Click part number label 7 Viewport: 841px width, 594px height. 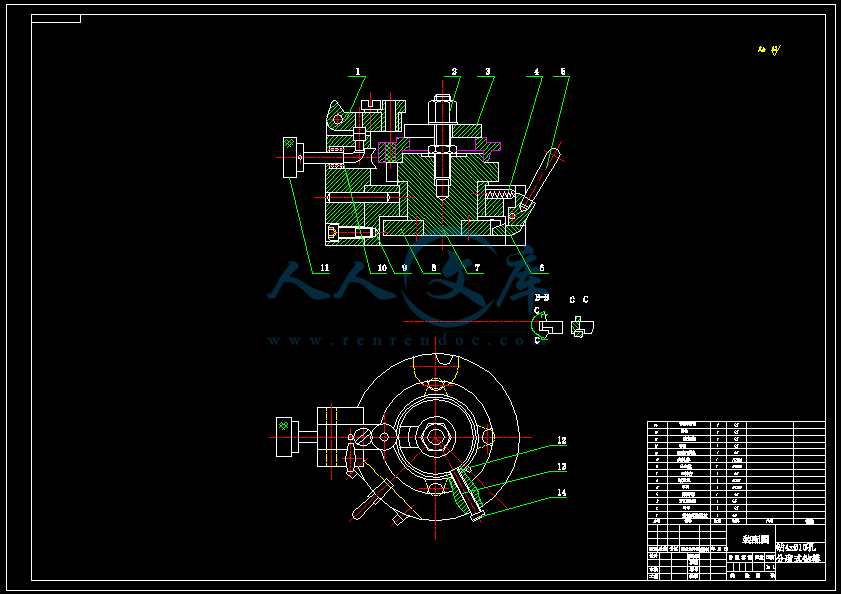click(477, 268)
